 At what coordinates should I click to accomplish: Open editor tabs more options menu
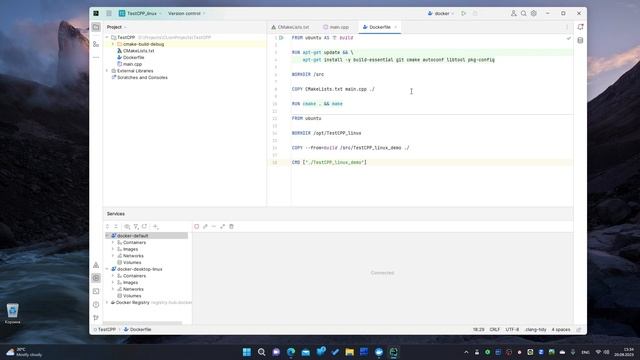click(x=567, y=27)
